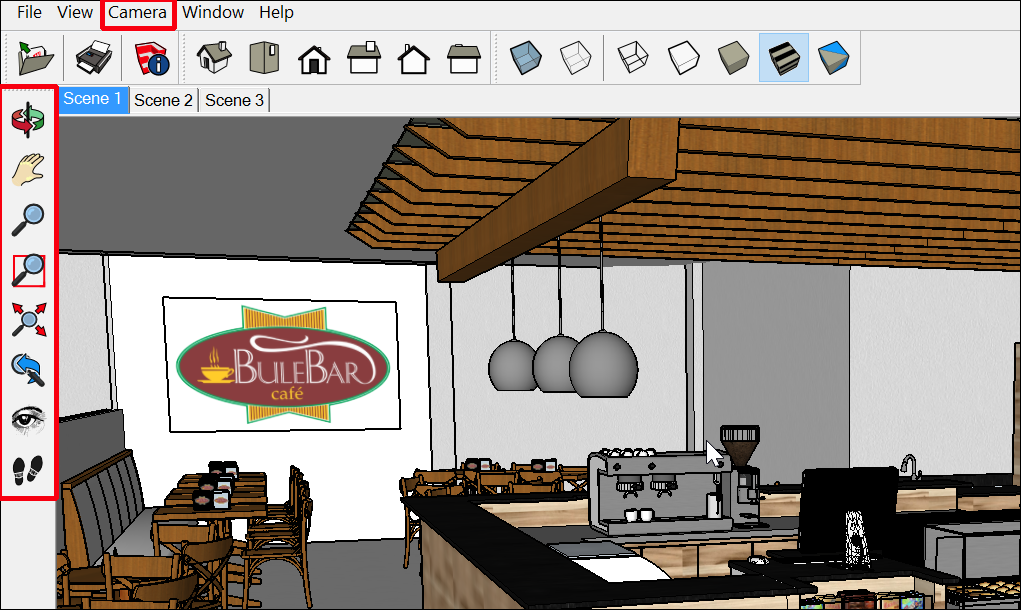The image size is (1021, 610).
Task: Go back to the Previous view
Action: coord(28,368)
